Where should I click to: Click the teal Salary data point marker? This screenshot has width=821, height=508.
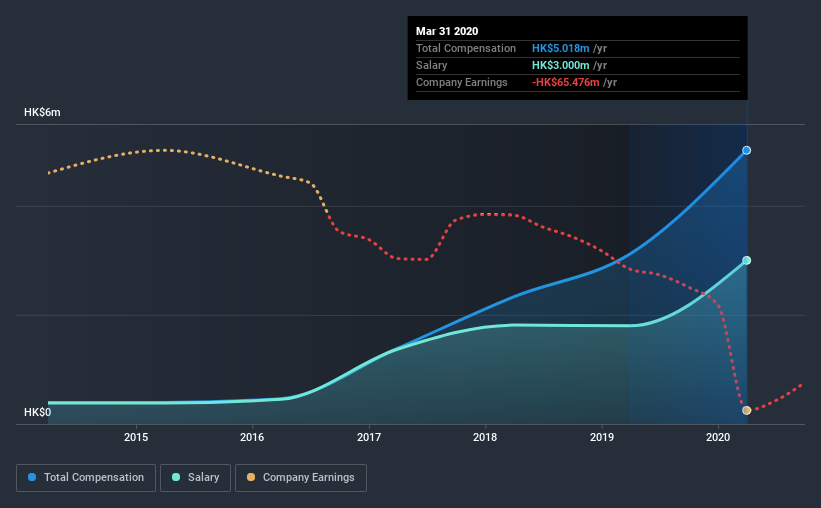click(747, 260)
